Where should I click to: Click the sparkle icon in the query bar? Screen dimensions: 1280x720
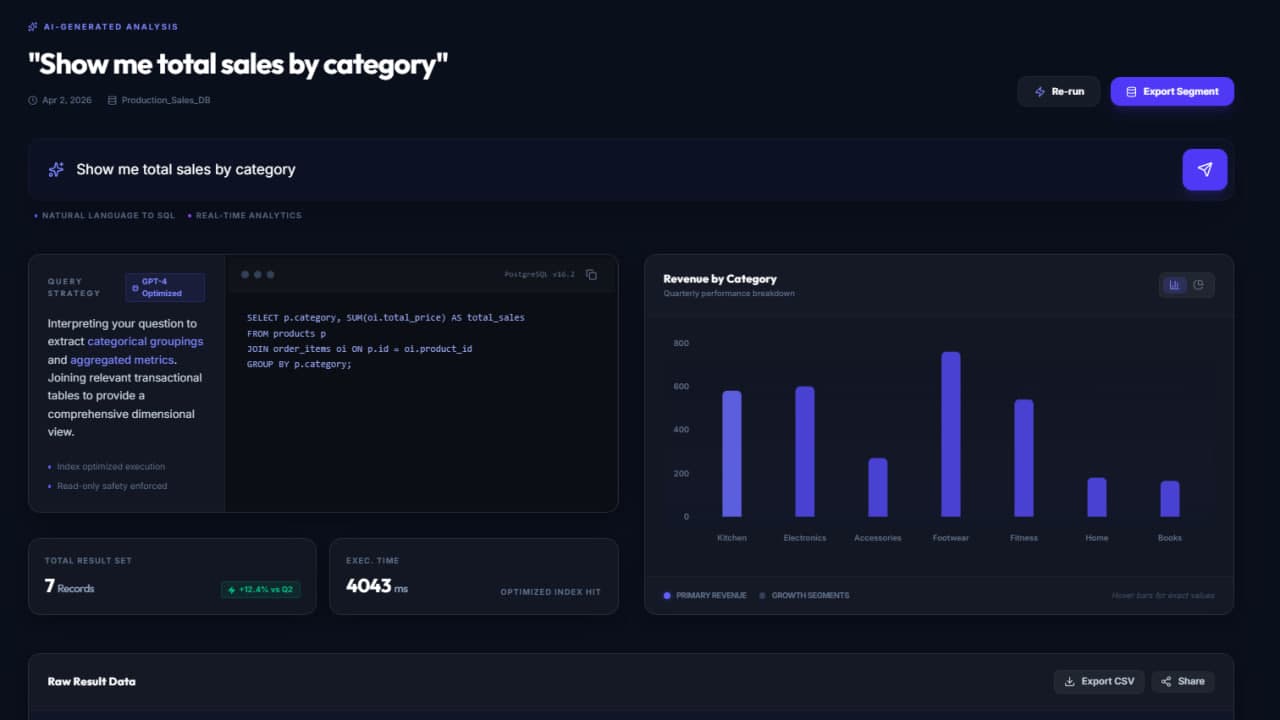pos(56,170)
